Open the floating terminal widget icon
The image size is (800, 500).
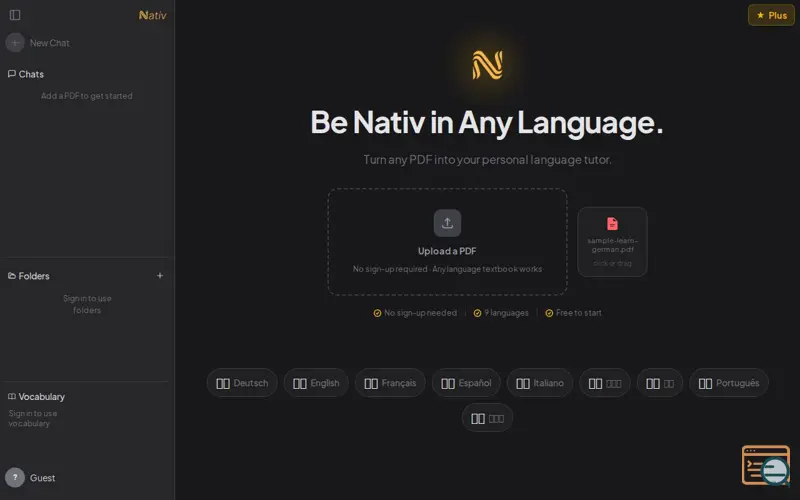pyautogui.click(x=766, y=465)
